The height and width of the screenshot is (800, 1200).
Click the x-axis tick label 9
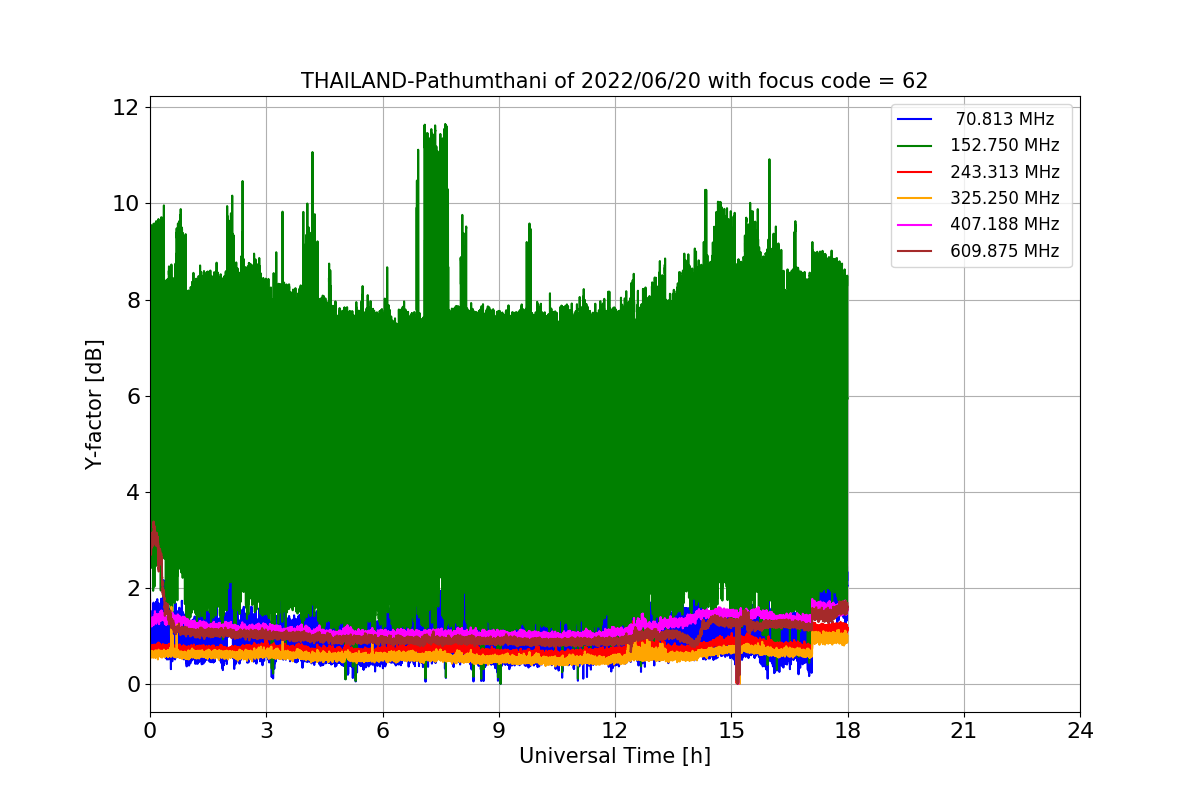tap(499, 731)
